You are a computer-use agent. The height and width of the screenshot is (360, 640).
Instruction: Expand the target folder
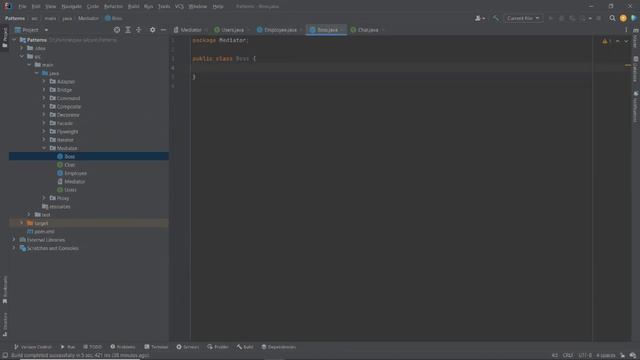click(22, 223)
